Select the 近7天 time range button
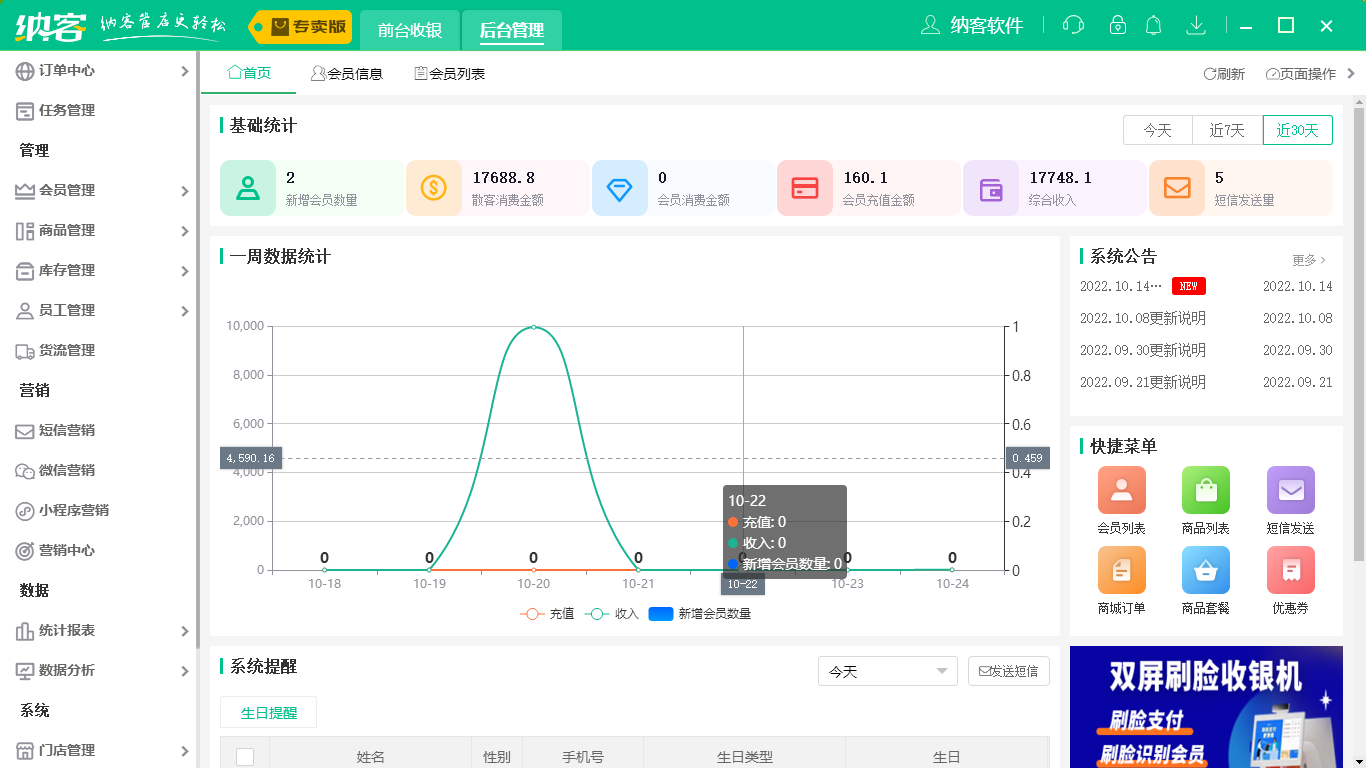Viewport: 1366px width, 768px height. [1227, 130]
